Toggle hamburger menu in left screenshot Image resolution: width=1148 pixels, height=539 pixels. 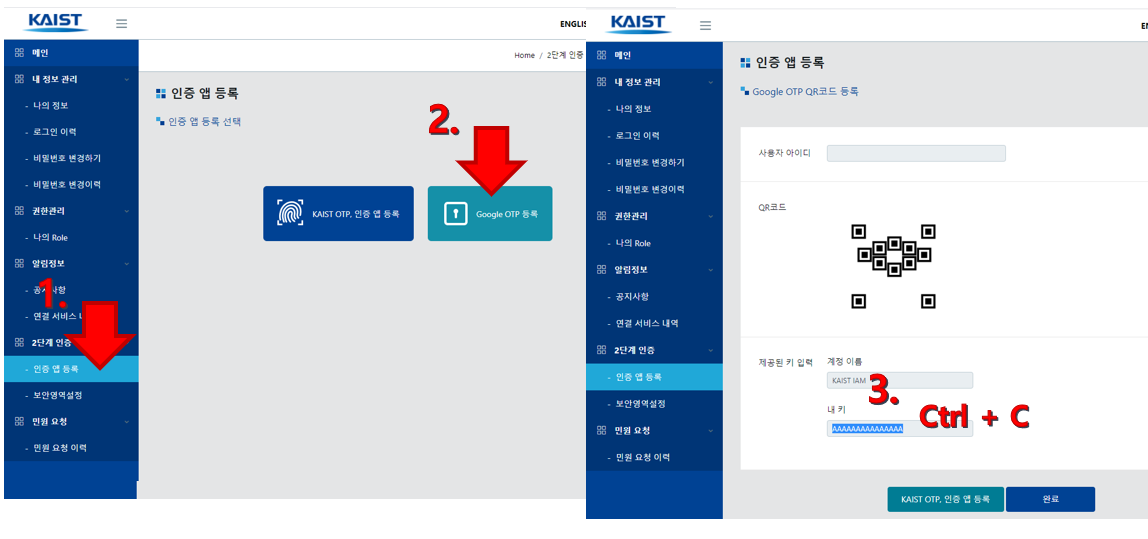[122, 23]
